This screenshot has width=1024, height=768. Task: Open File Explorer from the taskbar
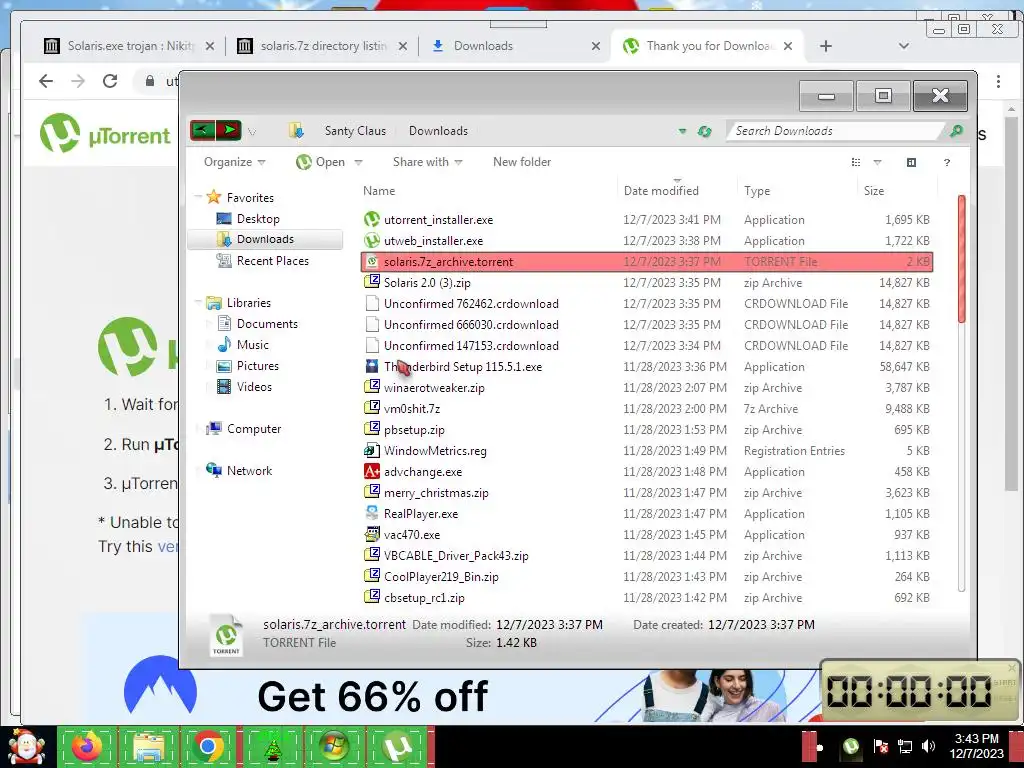tap(148, 746)
